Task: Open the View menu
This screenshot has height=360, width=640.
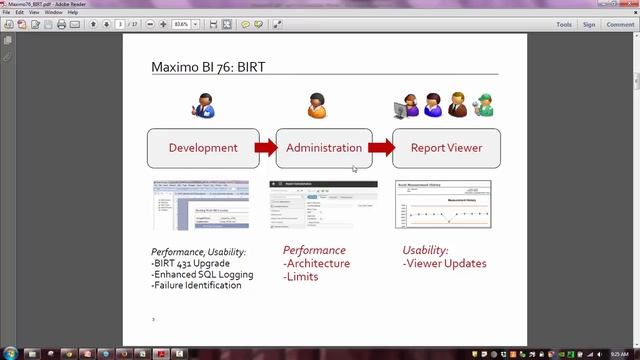Action: (x=34, y=13)
